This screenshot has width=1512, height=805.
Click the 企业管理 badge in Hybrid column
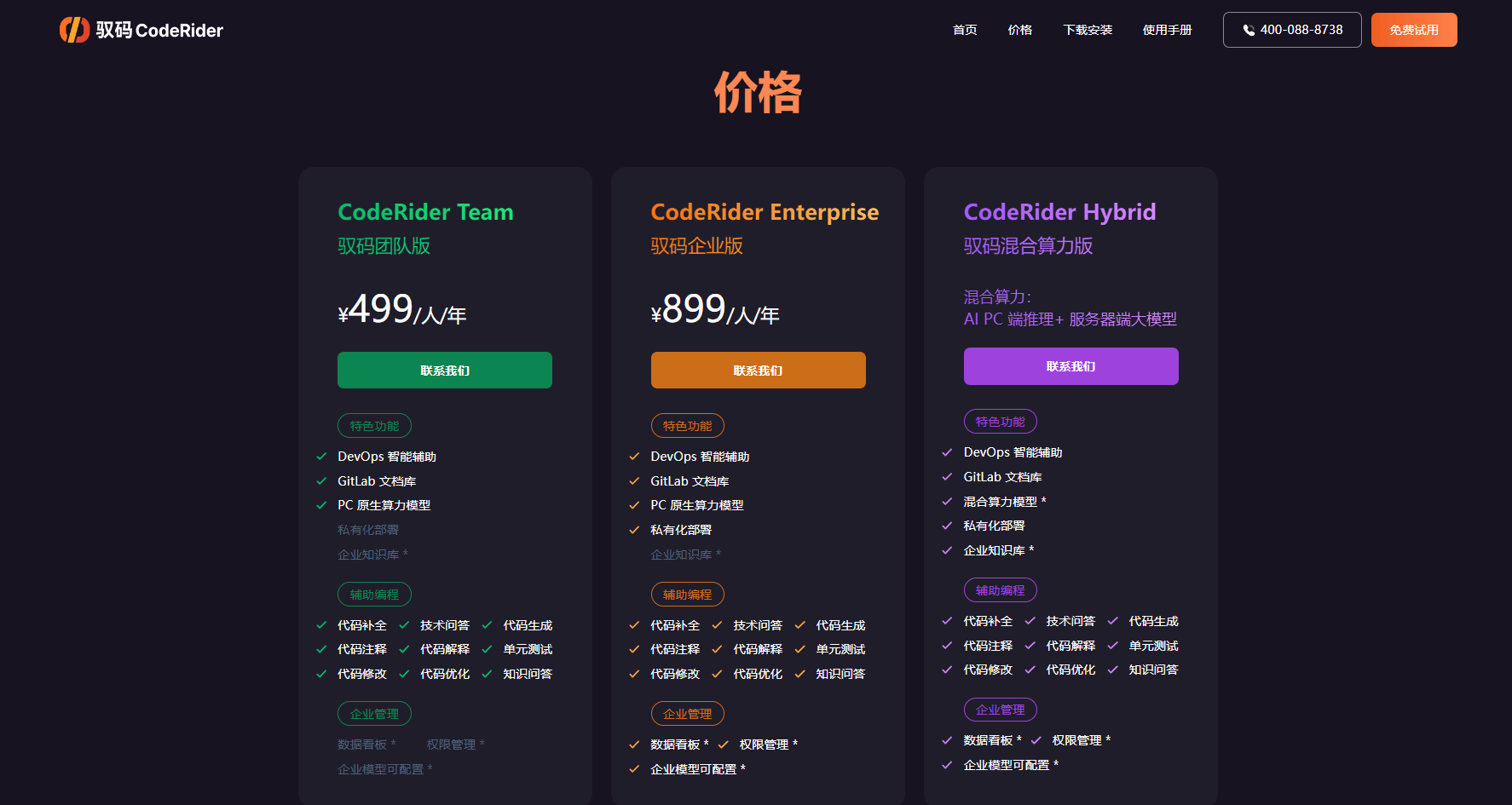pyautogui.click(x=1000, y=709)
